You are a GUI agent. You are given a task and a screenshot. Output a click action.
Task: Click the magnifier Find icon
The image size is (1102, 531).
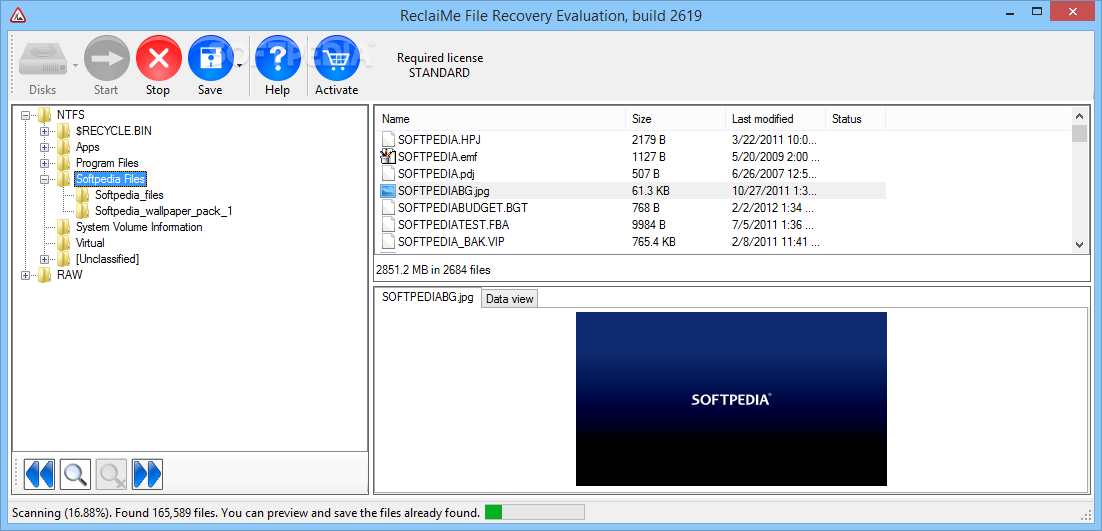[75, 474]
